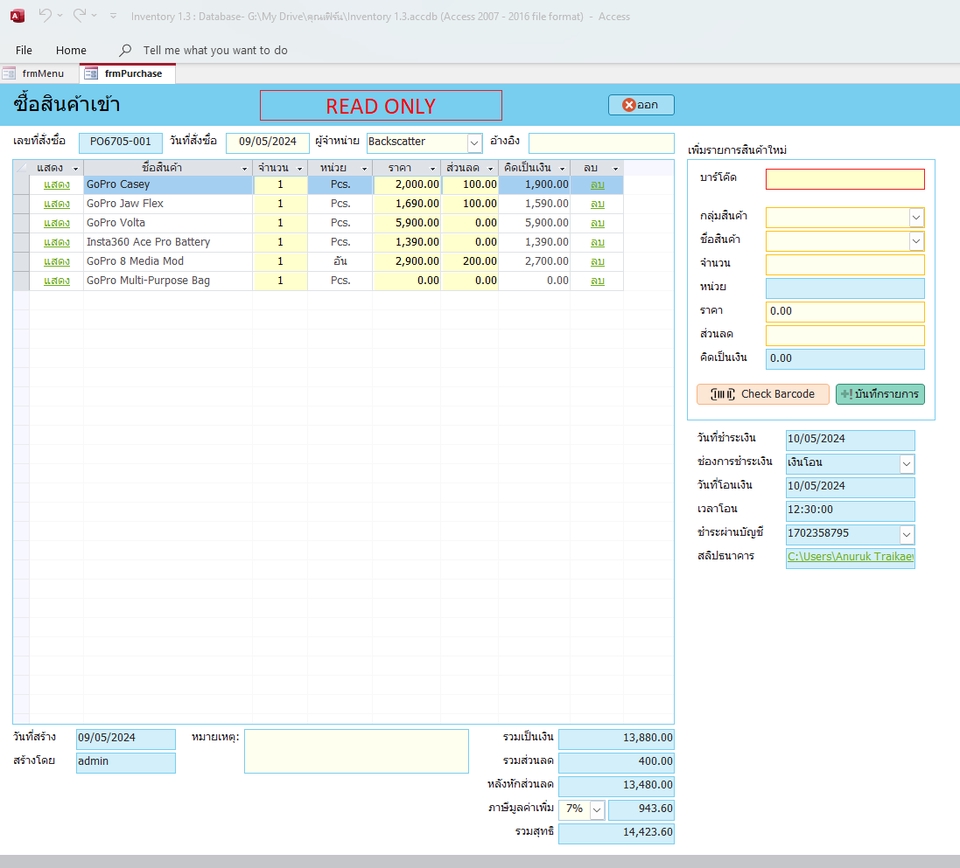Open the File menu
960x868 pixels.
[23, 50]
